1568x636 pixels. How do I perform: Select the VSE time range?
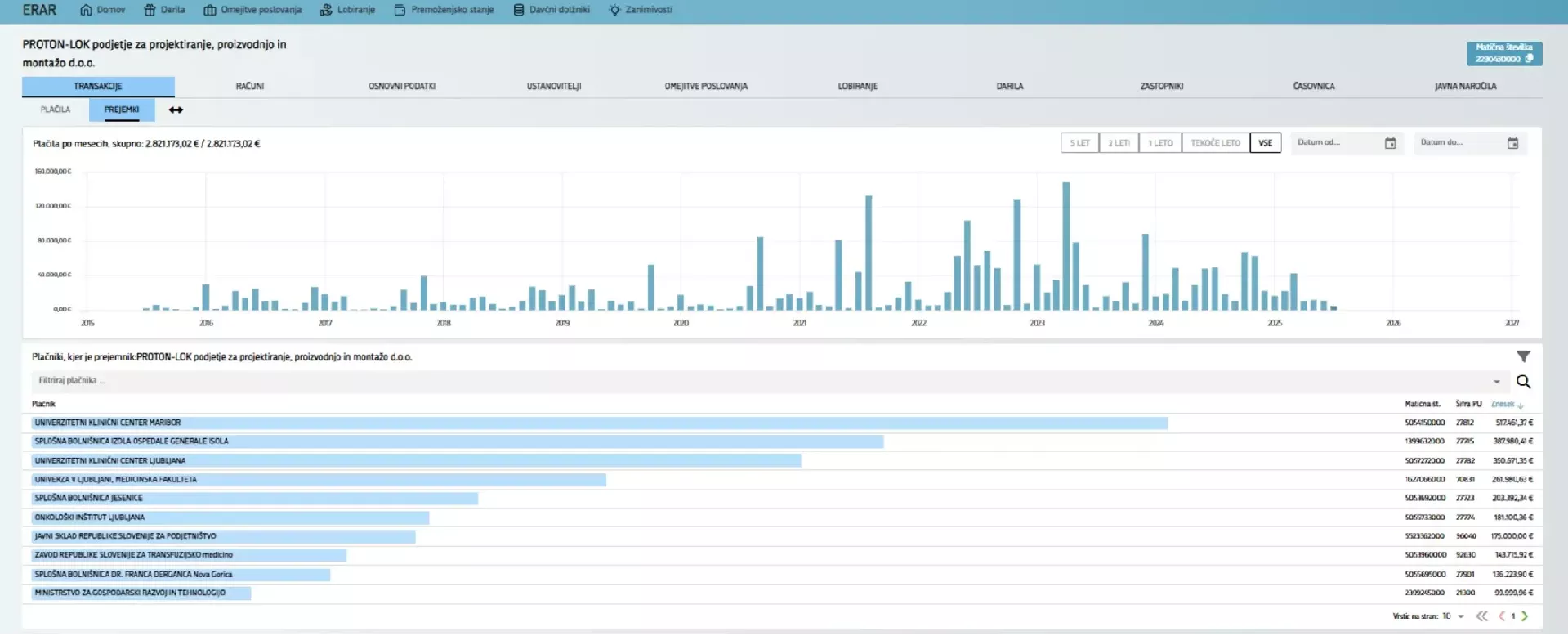click(x=1265, y=143)
